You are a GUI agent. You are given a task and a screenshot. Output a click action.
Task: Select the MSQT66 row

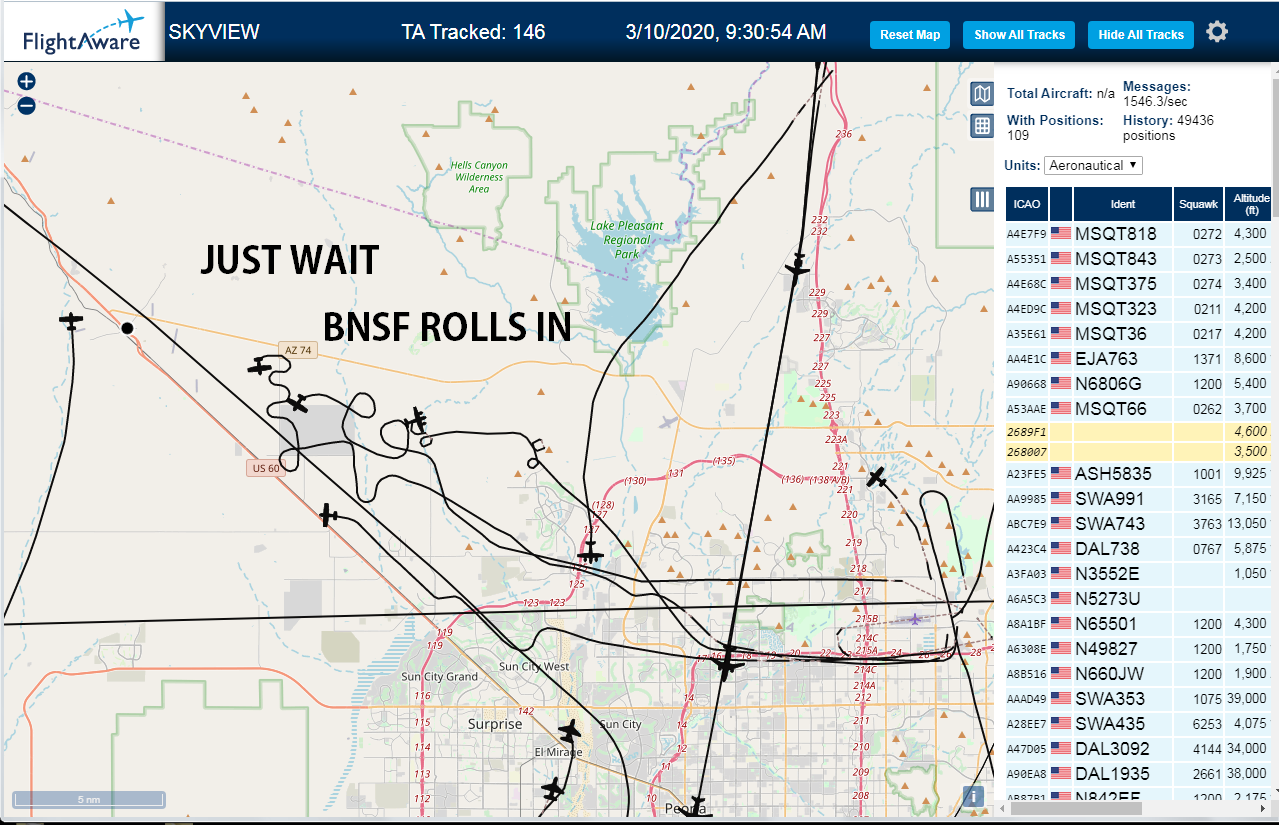coord(1139,409)
